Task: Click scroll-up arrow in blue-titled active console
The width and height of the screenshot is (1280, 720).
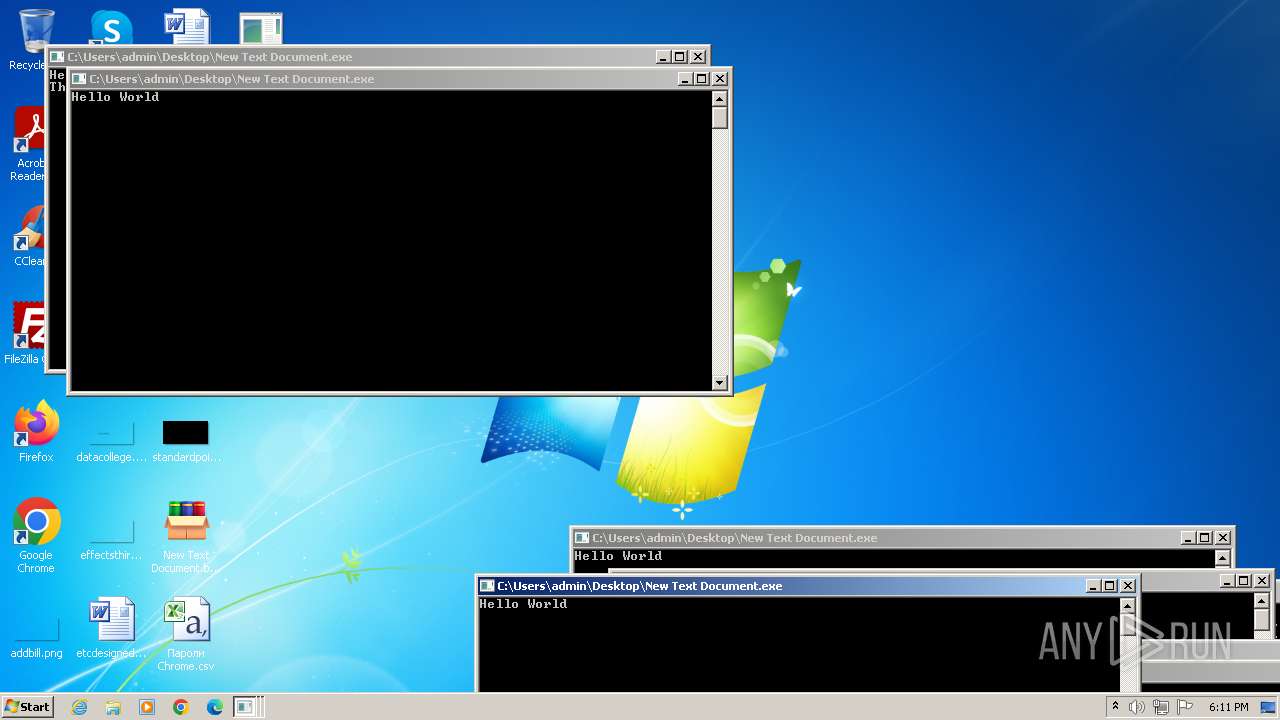Action: point(1128,606)
